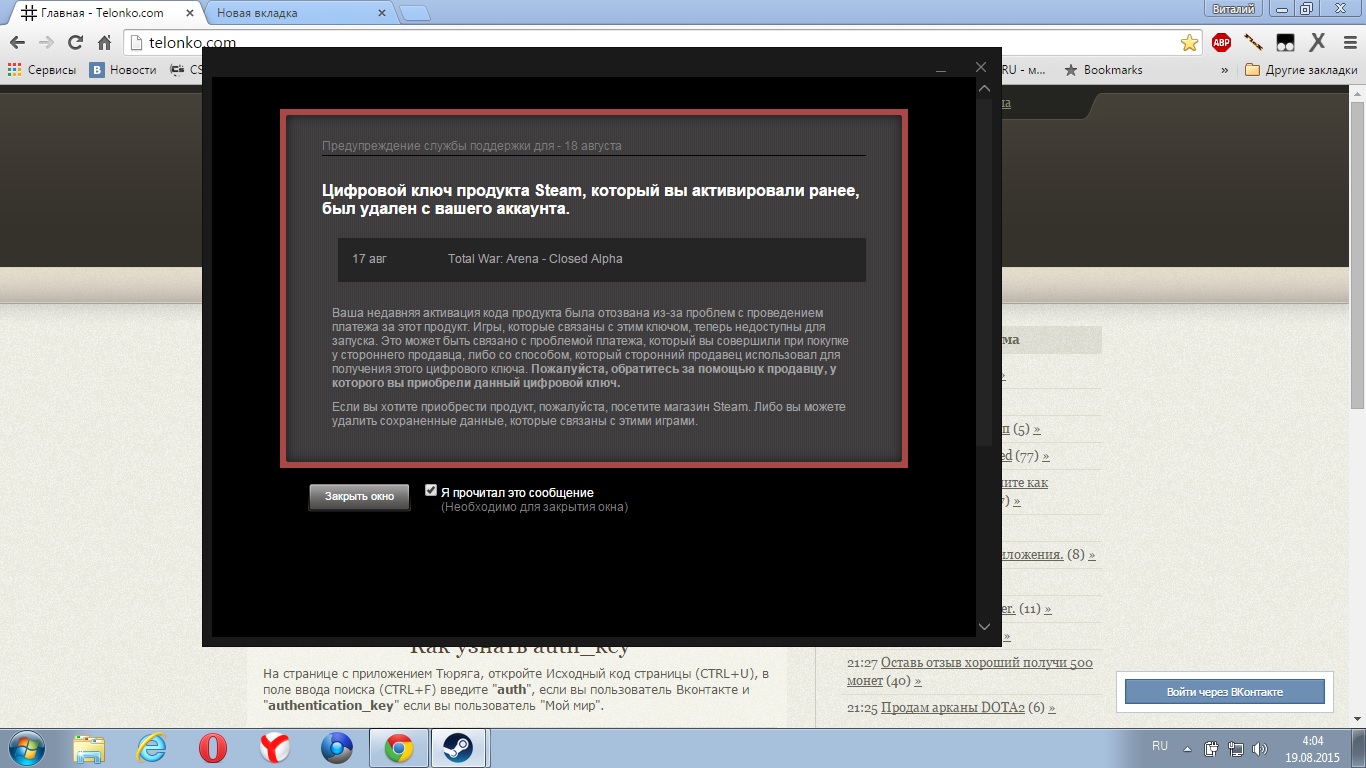Show hidden system tray icons
The image size is (1366, 768).
1188,748
